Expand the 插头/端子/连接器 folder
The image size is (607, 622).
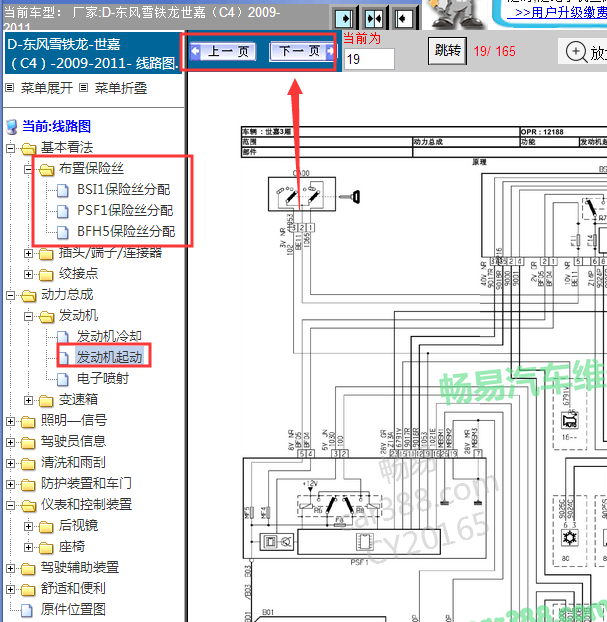click(28, 253)
